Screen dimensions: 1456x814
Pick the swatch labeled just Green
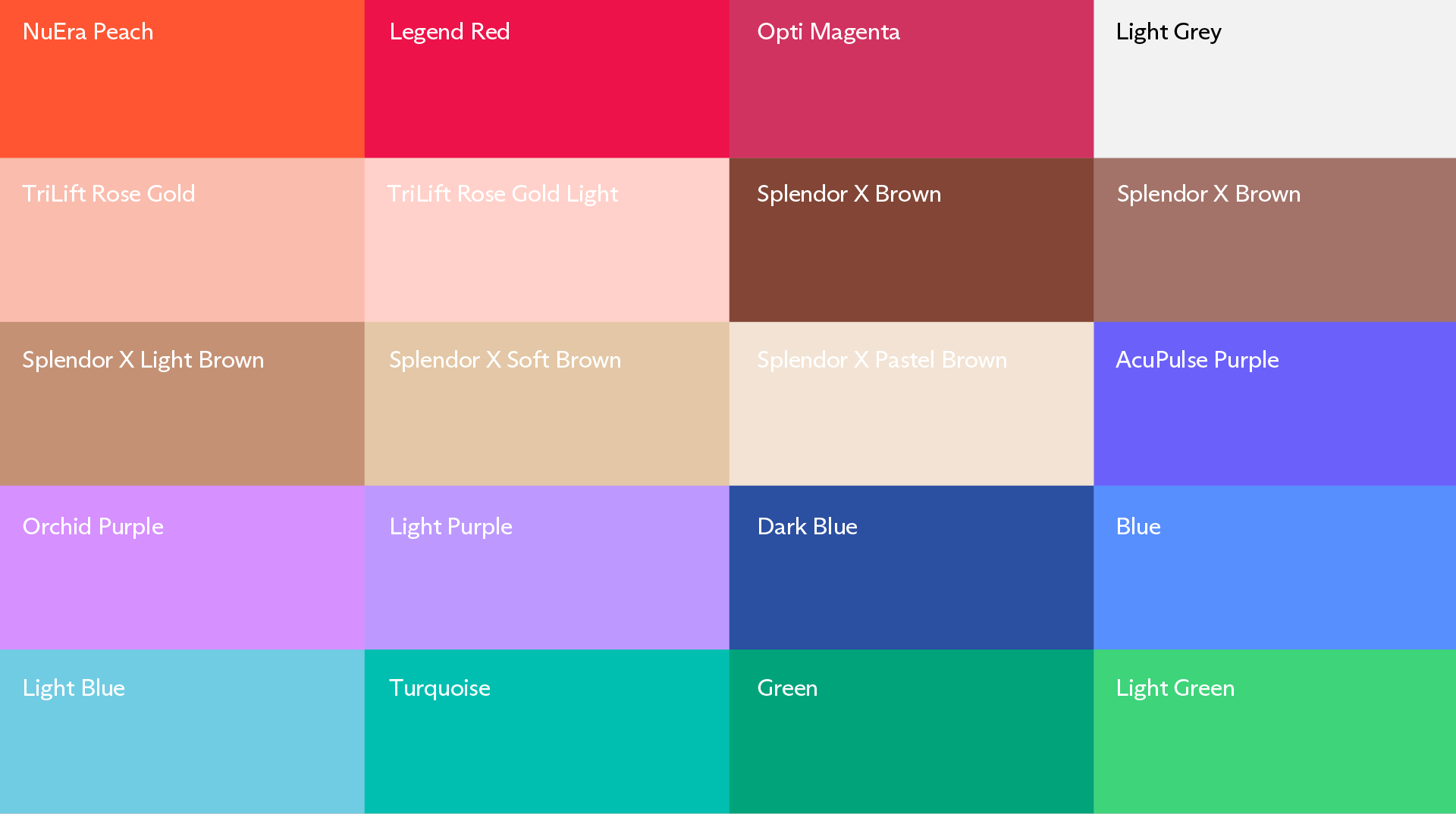point(912,731)
